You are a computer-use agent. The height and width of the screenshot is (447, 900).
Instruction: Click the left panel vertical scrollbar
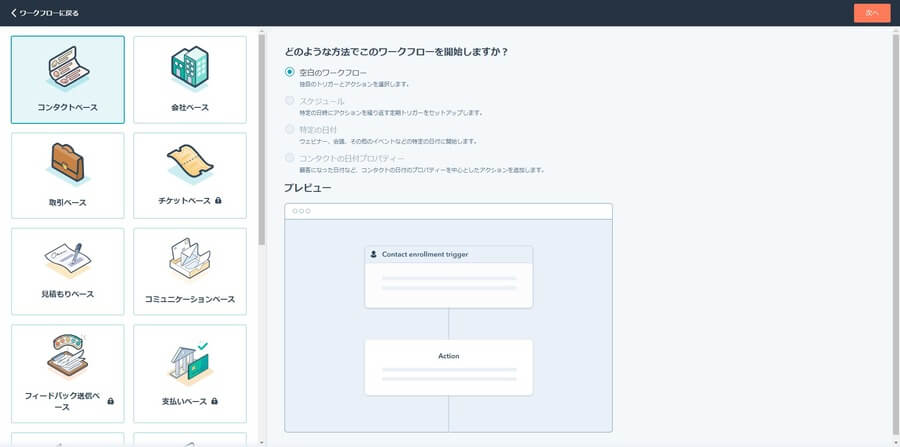click(x=262, y=139)
